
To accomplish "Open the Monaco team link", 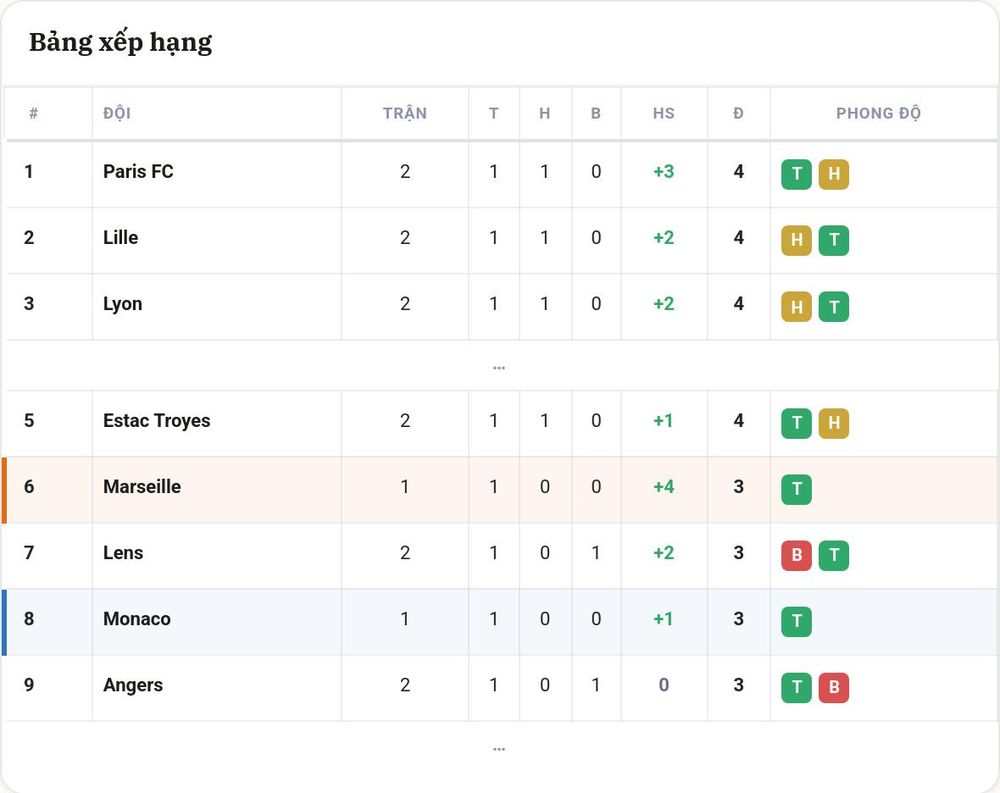I will pyautogui.click(x=136, y=619).
